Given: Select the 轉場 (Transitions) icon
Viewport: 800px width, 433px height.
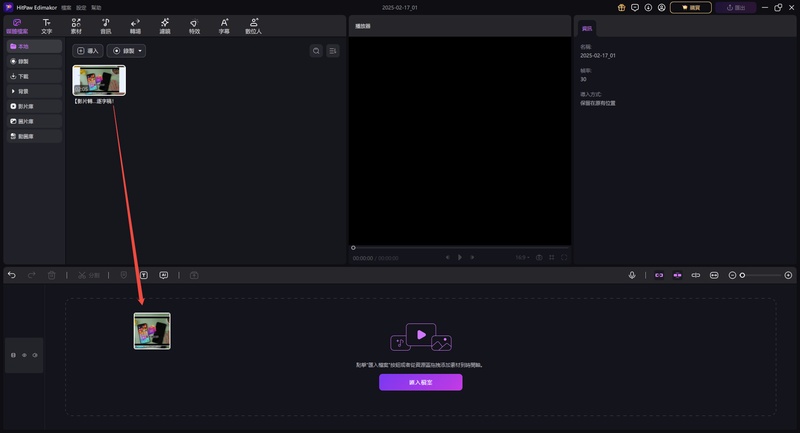Looking at the screenshot, I should coord(135,25).
